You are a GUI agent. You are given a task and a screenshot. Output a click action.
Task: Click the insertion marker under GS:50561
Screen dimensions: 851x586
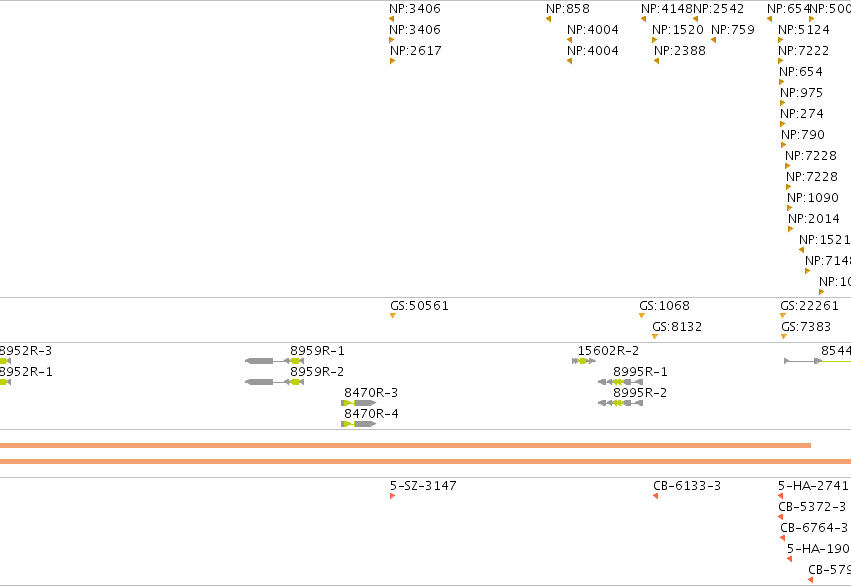[393, 316]
